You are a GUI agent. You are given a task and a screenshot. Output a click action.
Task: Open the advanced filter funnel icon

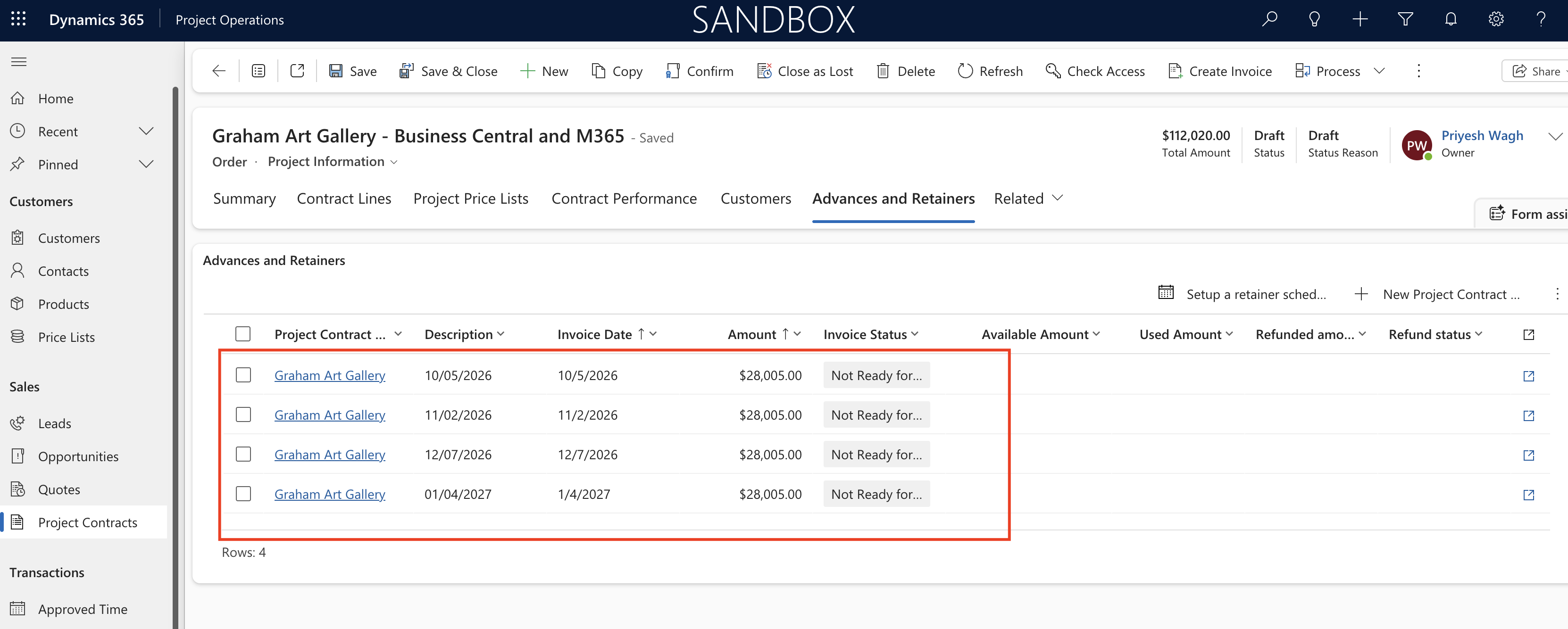[x=1405, y=19]
